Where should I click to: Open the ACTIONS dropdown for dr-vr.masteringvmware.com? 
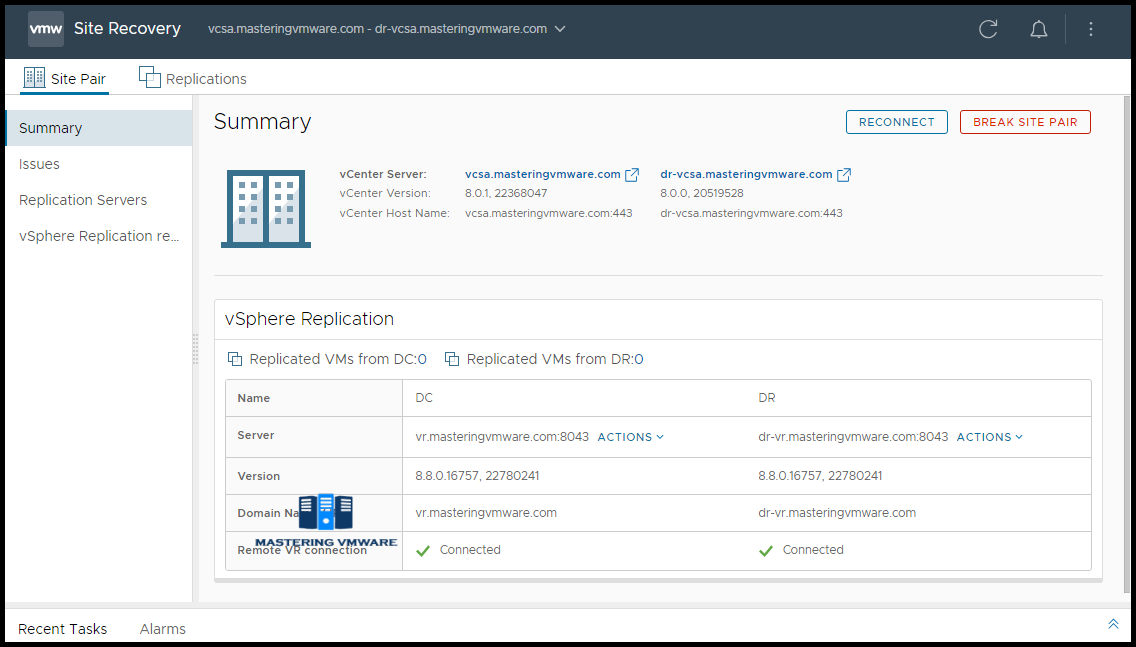tap(988, 436)
